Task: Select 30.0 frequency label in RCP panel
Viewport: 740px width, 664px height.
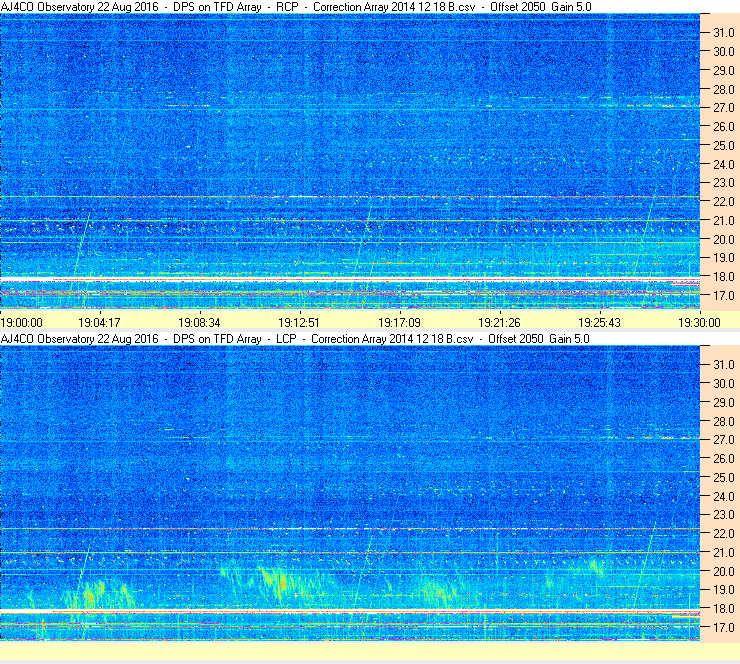Action: coord(723,52)
